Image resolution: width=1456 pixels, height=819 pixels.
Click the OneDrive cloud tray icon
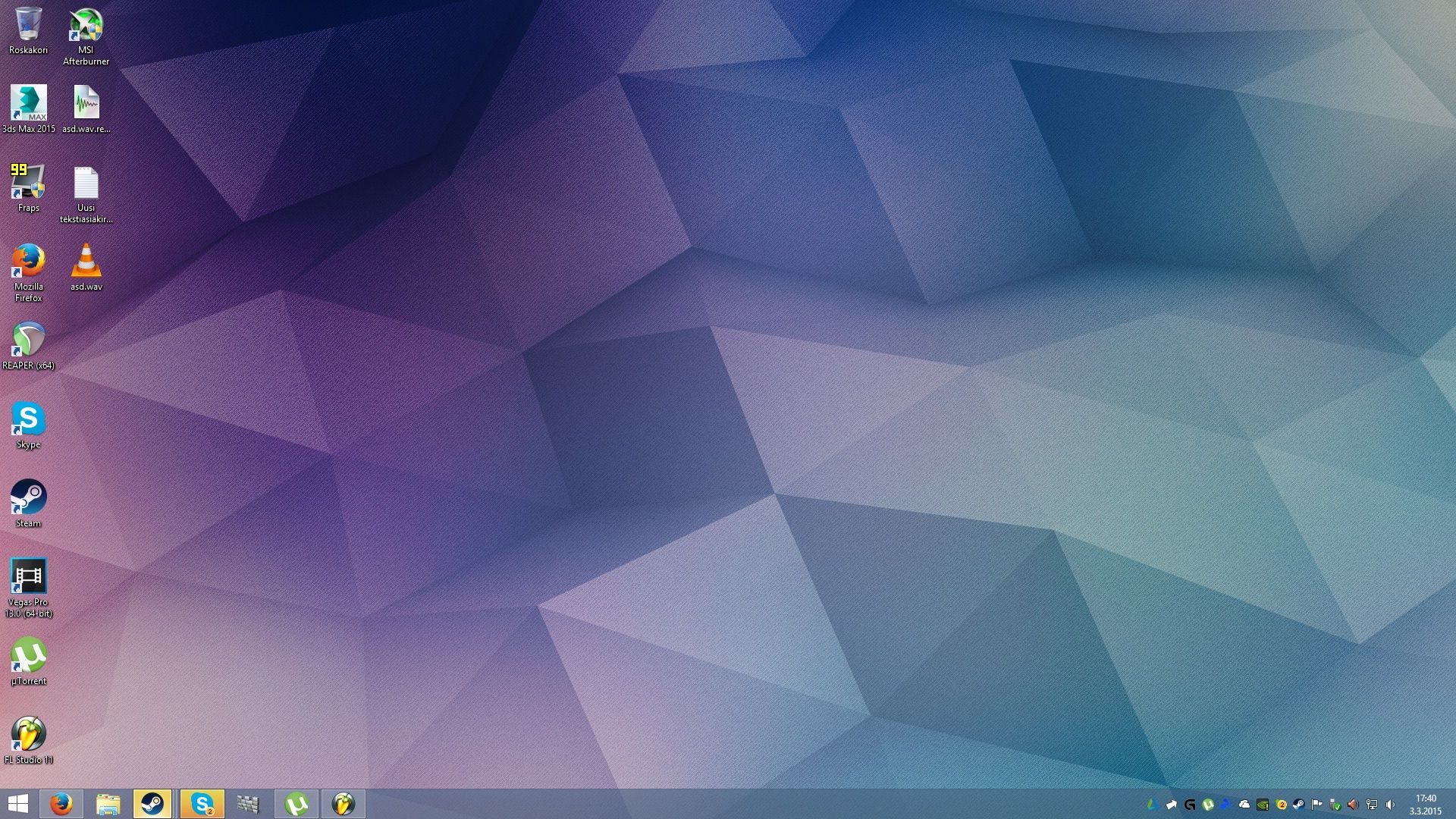[x=1244, y=805]
